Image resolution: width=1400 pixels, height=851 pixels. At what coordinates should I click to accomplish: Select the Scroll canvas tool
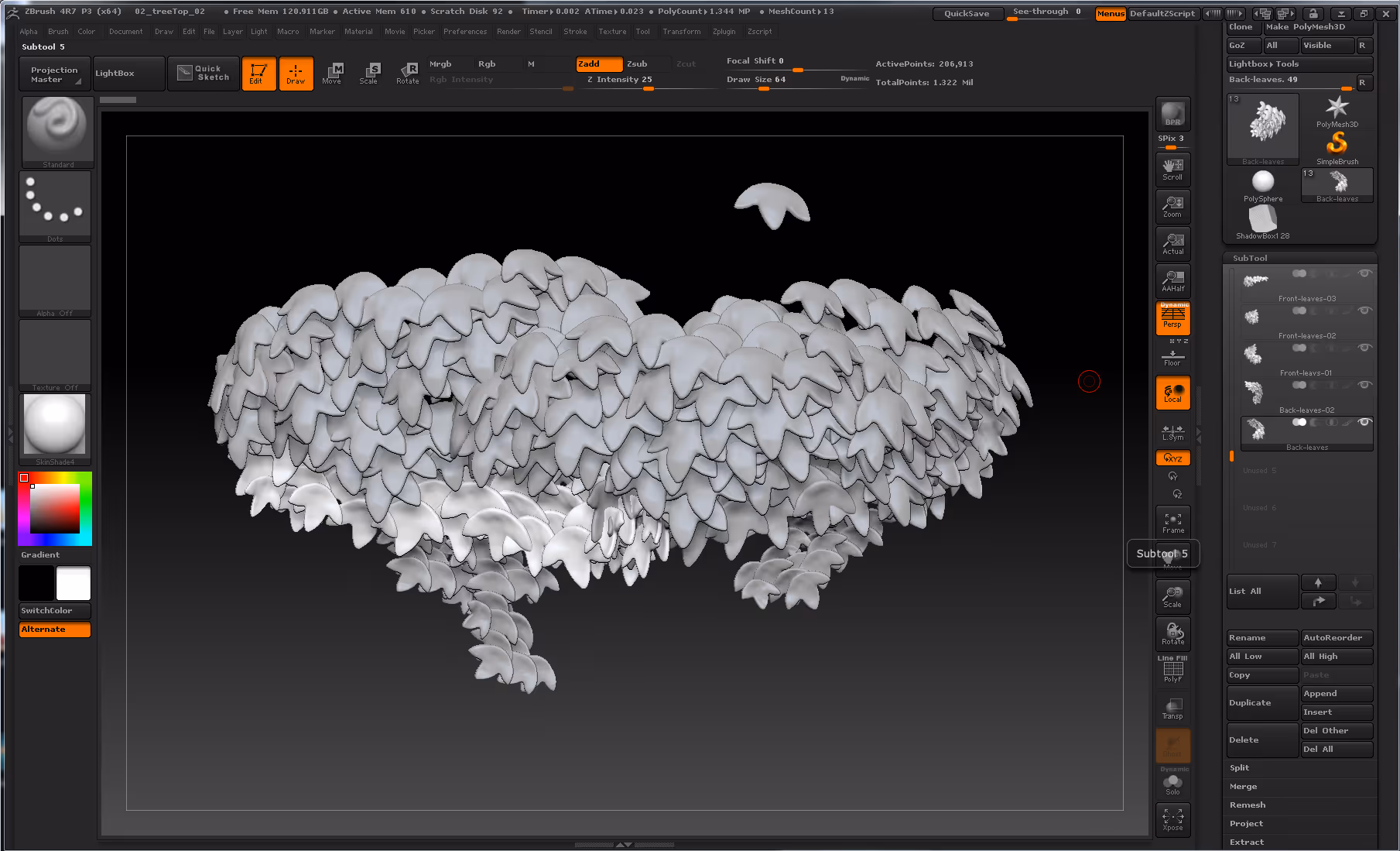point(1172,169)
